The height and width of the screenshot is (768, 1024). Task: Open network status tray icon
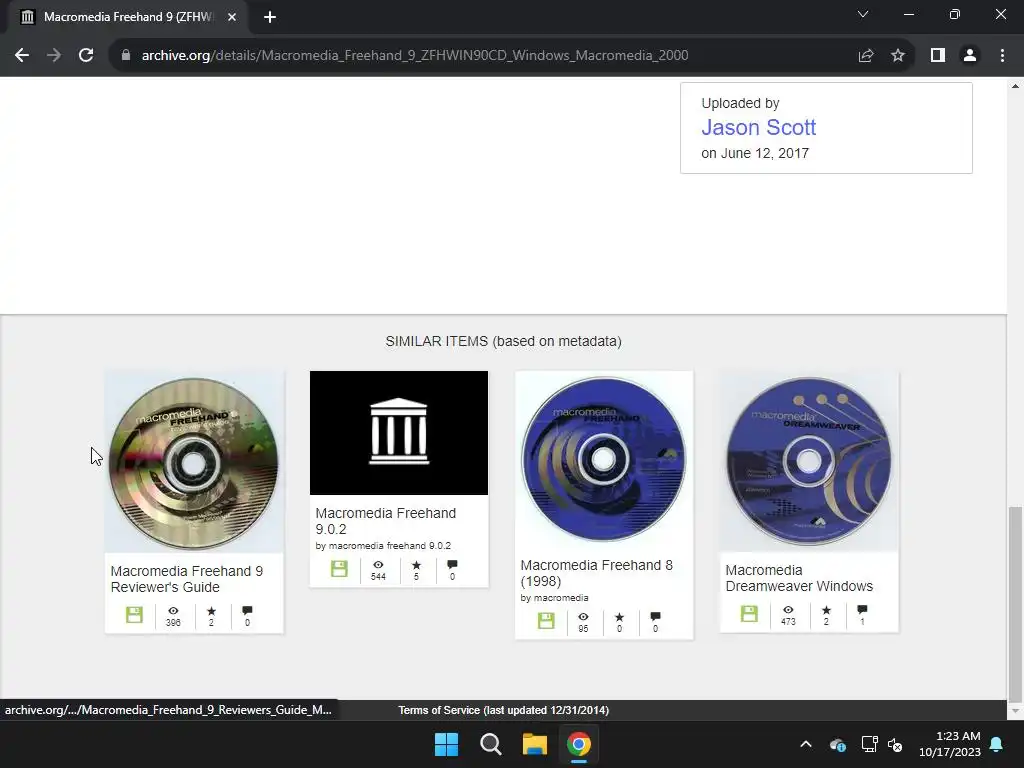click(869, 744)
